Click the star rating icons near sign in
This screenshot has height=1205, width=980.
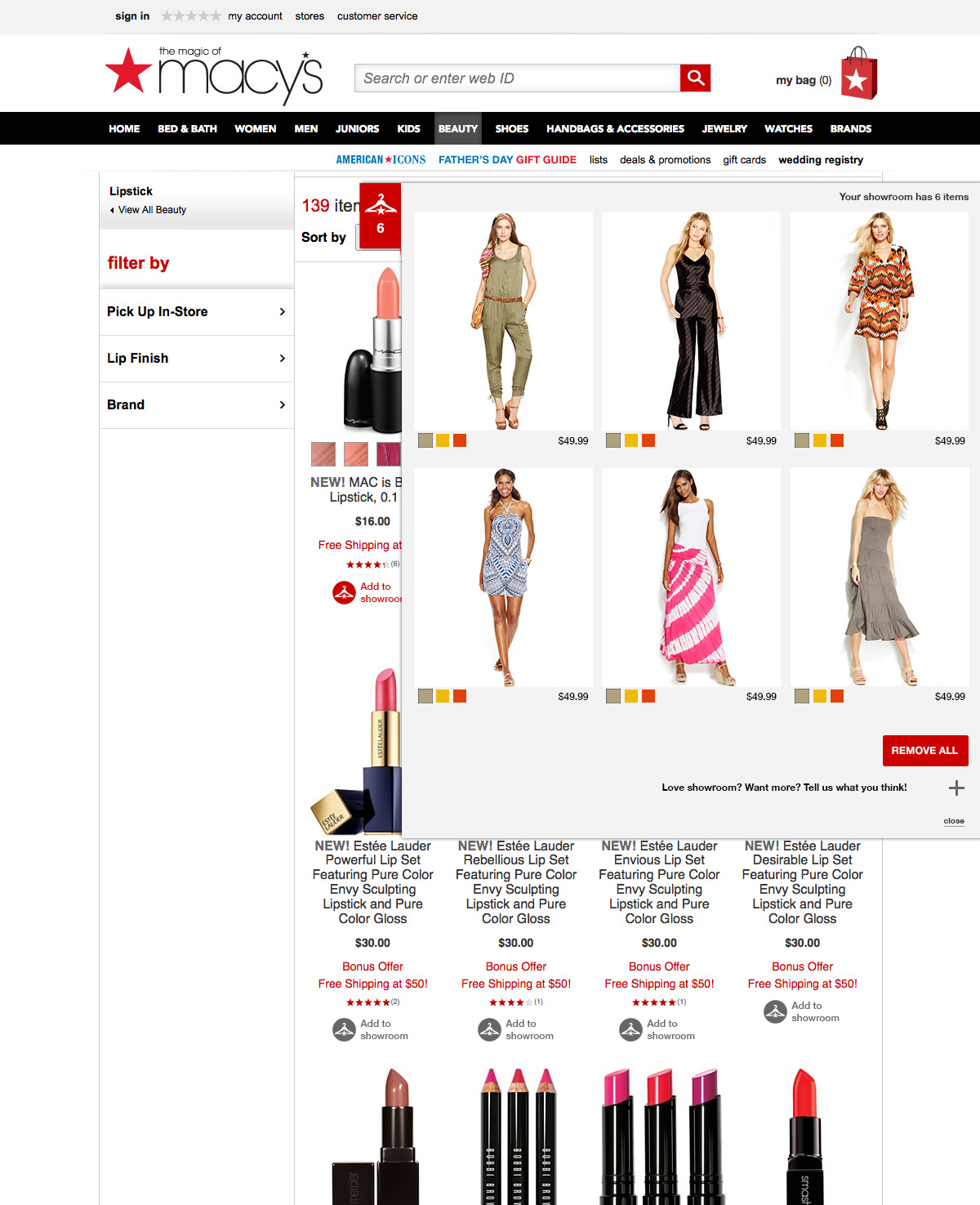[x=191, y=16]
